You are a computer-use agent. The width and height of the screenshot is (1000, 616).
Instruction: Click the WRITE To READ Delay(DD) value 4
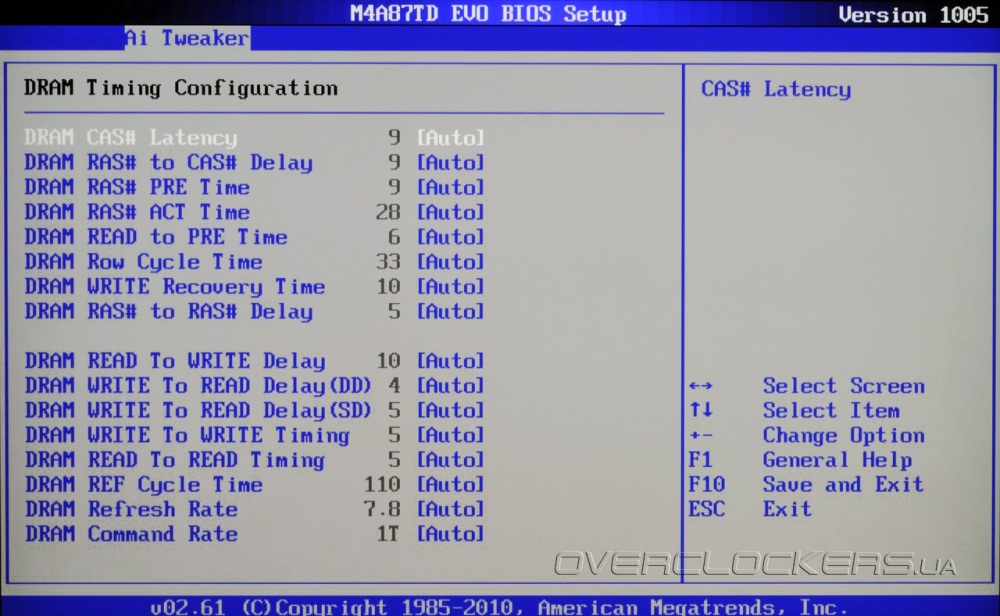tap(394, 385)
